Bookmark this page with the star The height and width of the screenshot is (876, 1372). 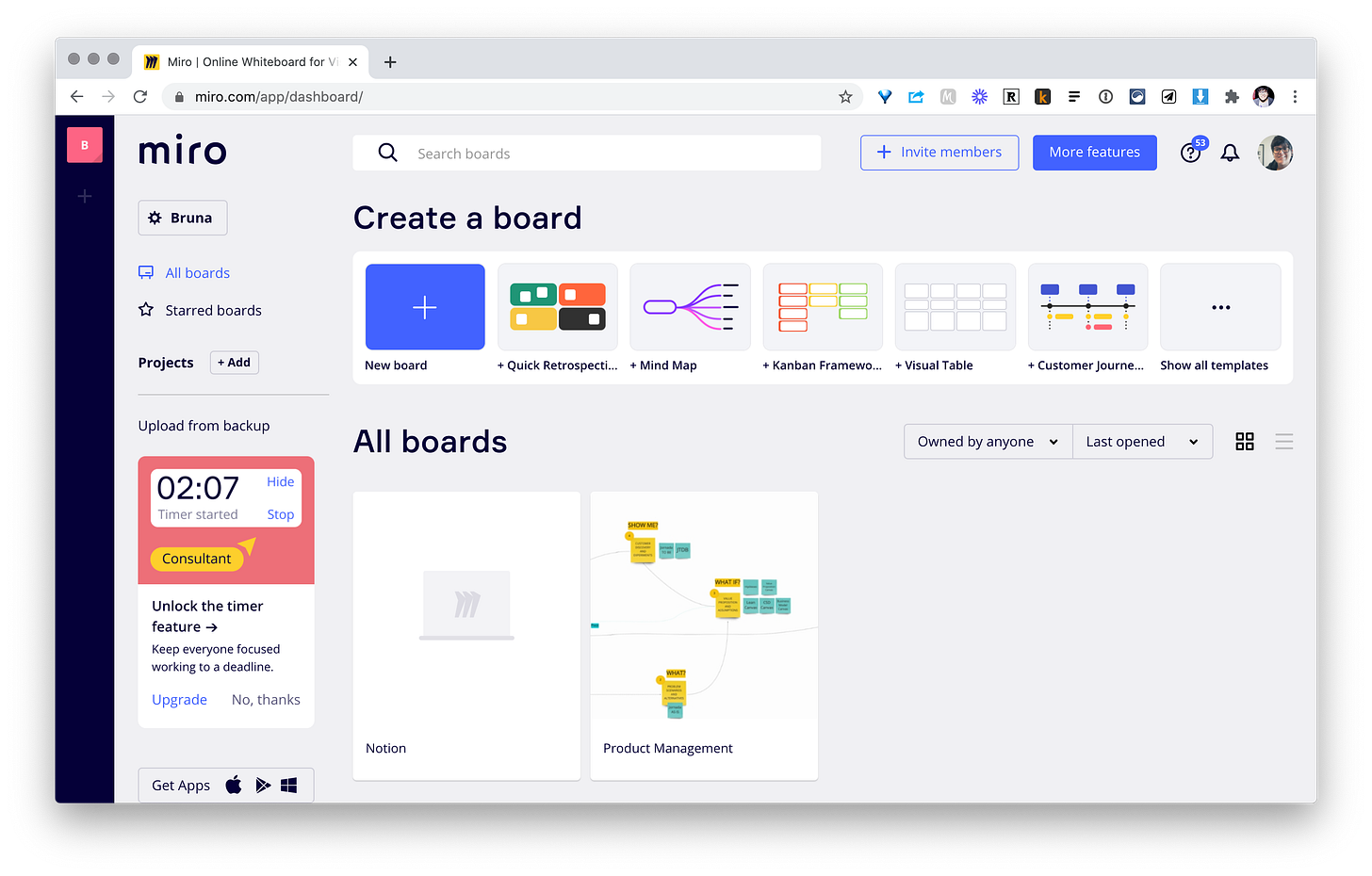point(845,96)
